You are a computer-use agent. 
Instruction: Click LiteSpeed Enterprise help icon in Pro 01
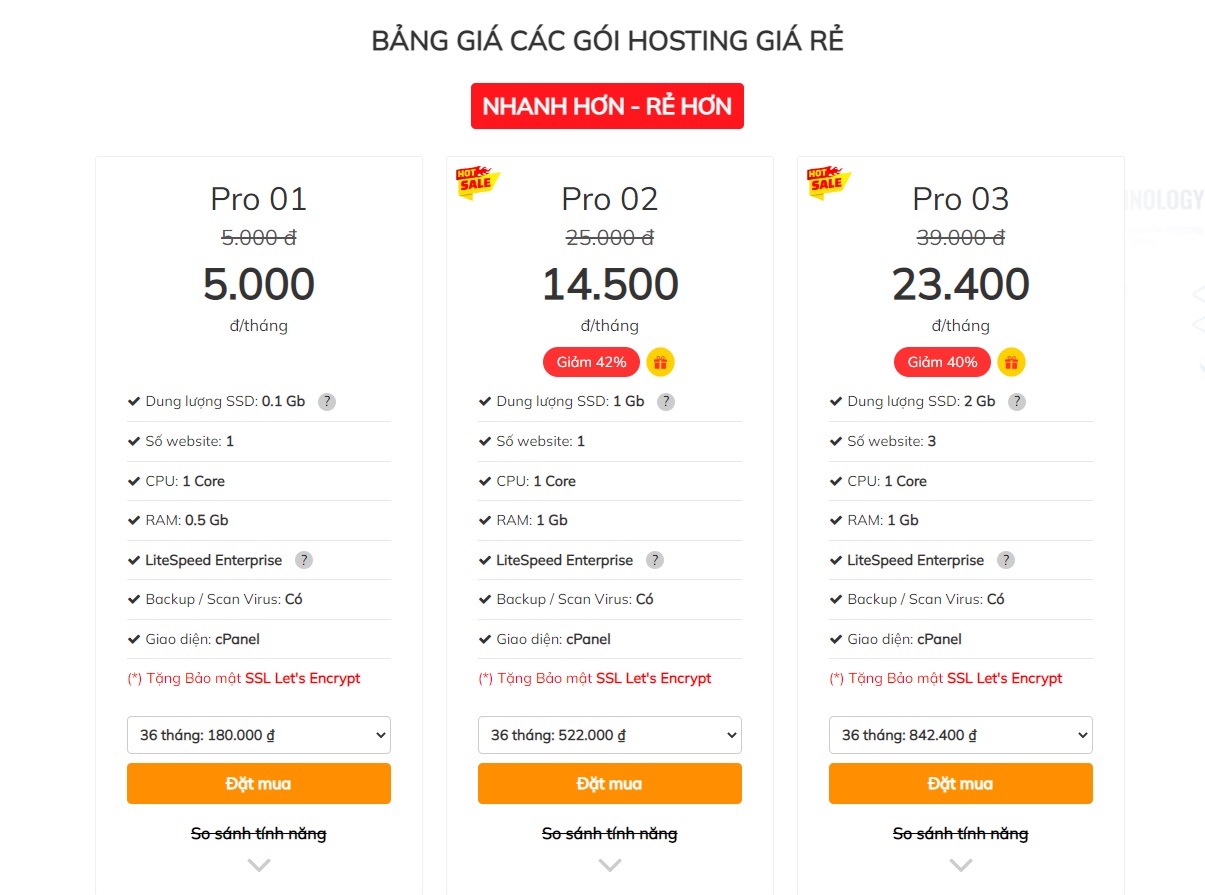304,560
